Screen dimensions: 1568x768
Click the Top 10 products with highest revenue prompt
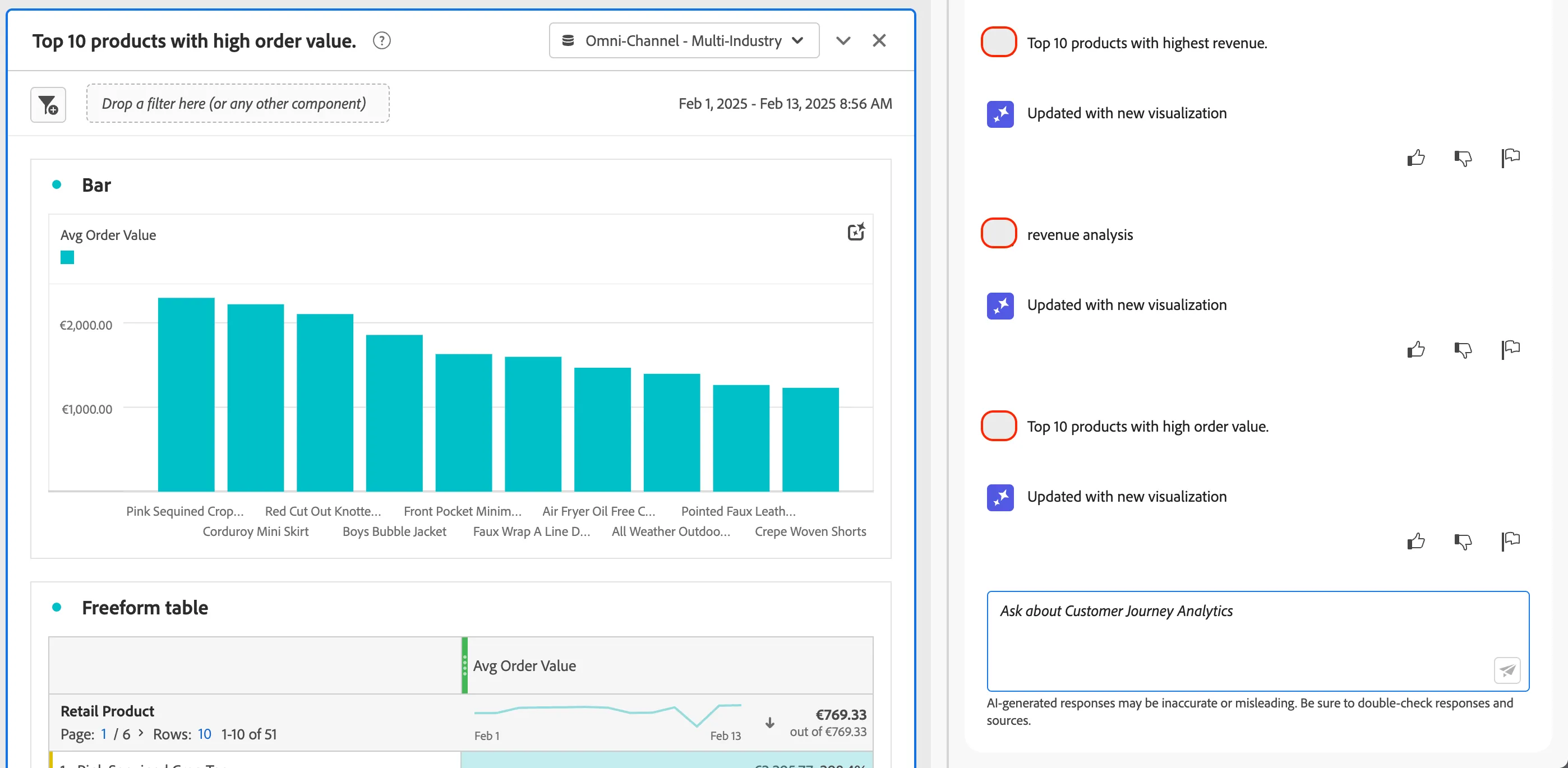(x=1147, y=43)
